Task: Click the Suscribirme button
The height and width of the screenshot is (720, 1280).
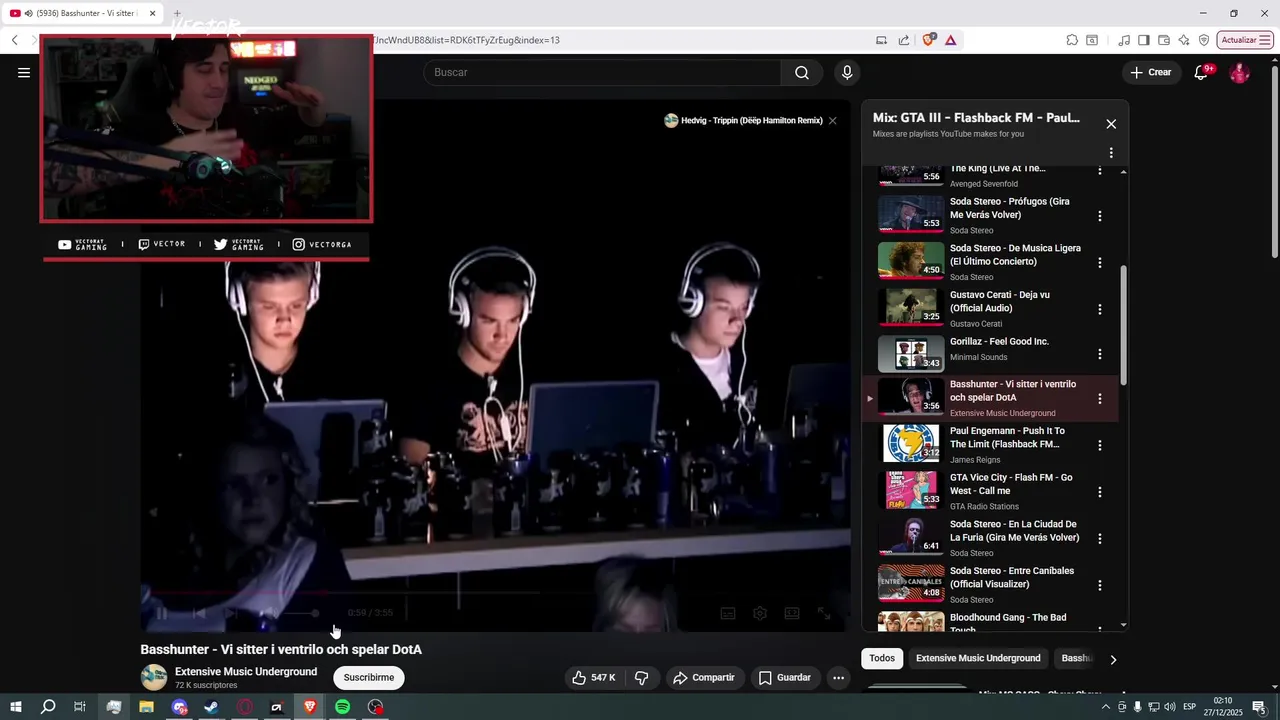Action: click(369, 678)
